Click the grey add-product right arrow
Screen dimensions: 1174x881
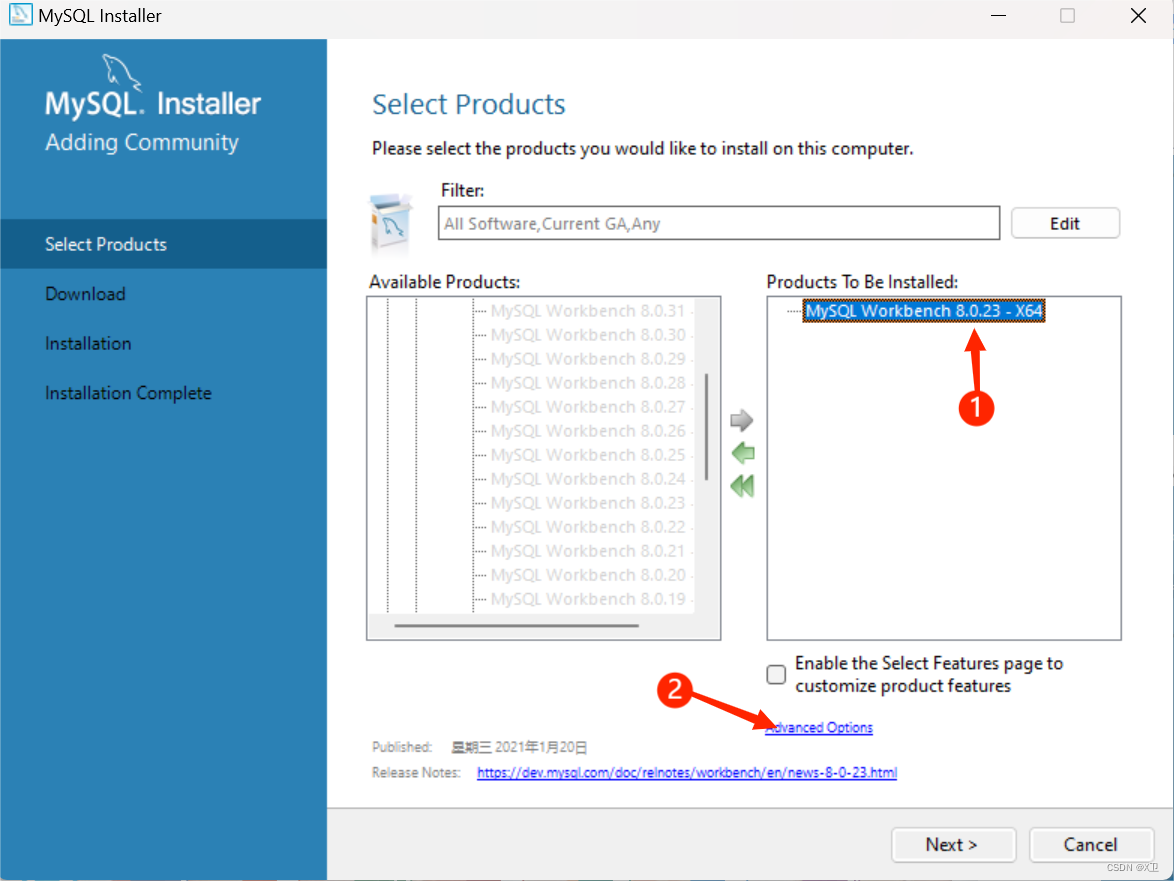coord(741,420)
